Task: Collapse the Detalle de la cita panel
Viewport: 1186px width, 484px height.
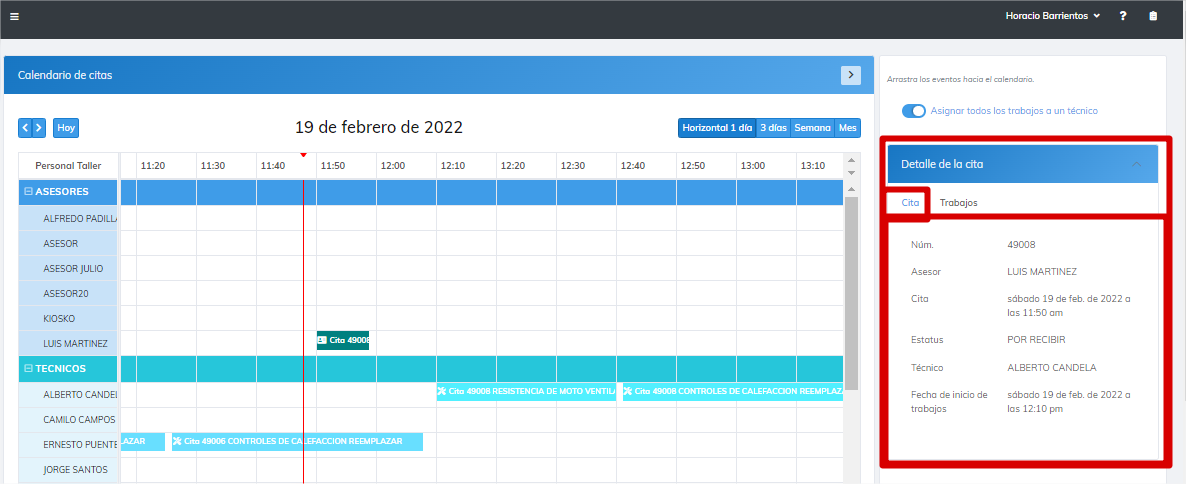Action: click(x=1136, y=165)
